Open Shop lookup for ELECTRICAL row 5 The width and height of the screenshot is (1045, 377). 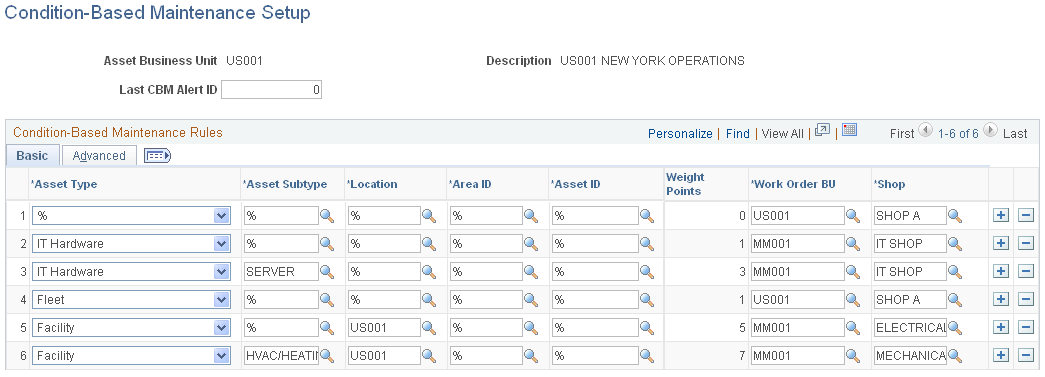pyautogui.click(x=955, y=328)
